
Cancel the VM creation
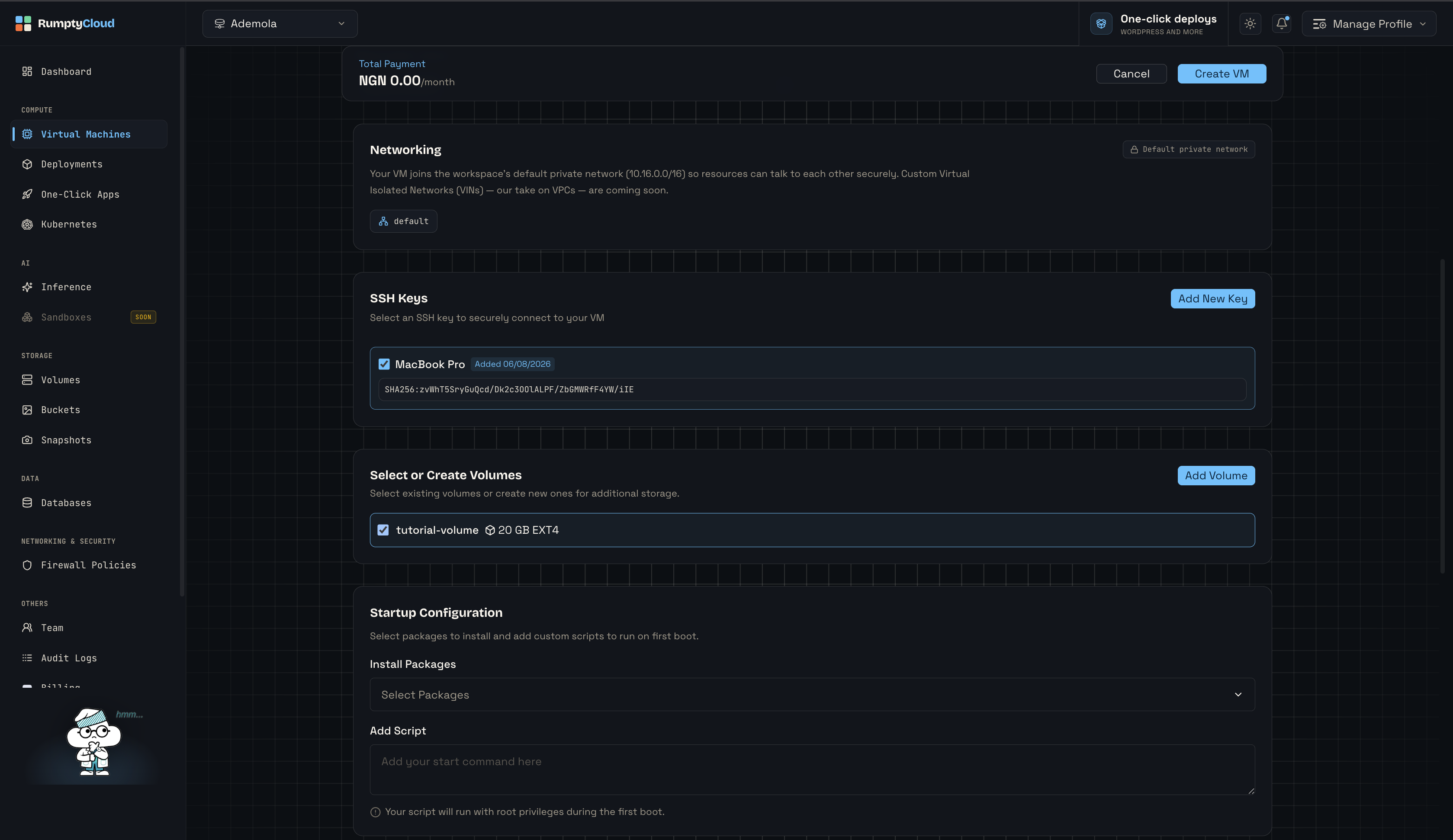click(1131, 74)
